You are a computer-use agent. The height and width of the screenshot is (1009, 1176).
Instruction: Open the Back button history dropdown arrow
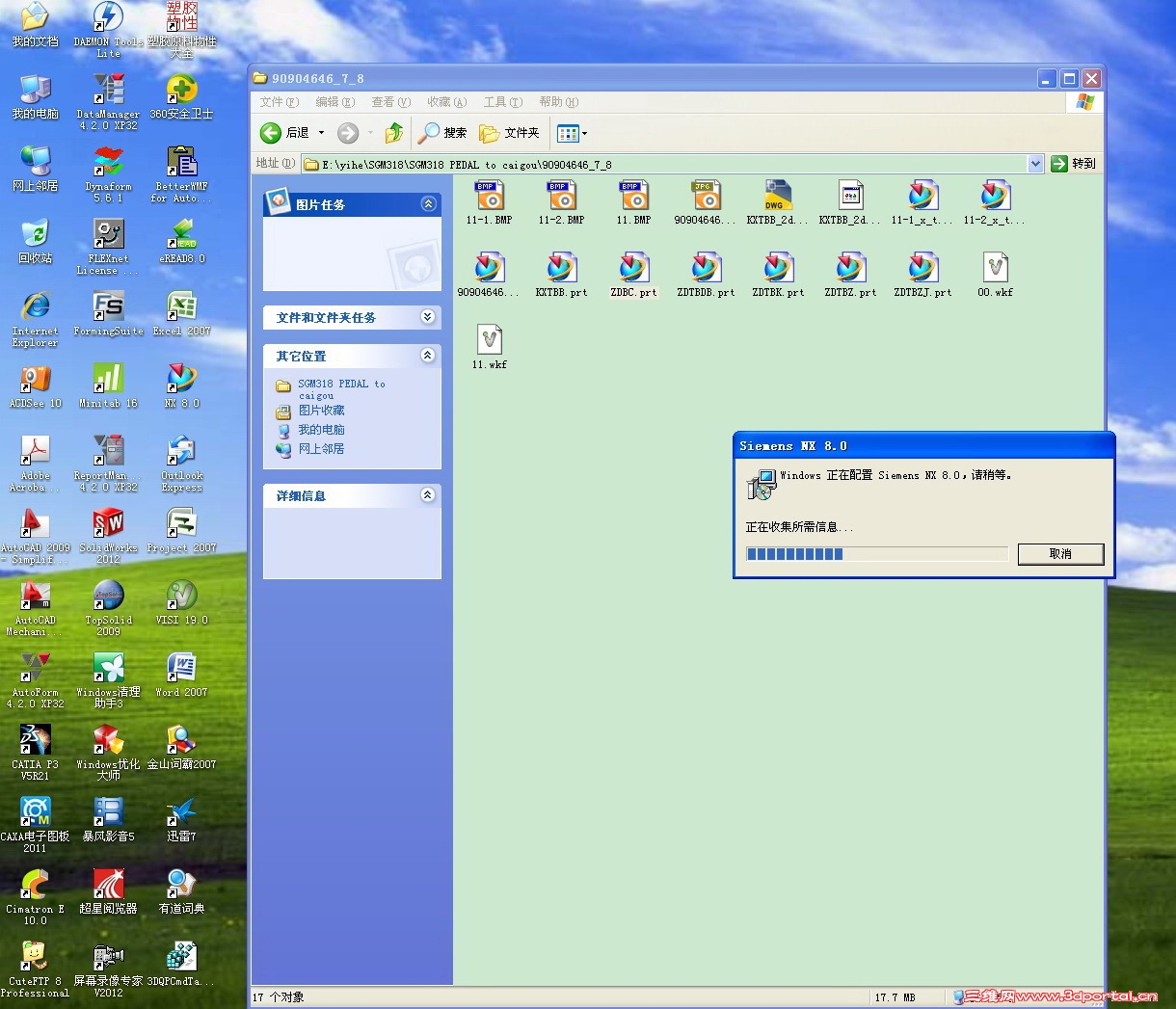[x=321, y=133]
